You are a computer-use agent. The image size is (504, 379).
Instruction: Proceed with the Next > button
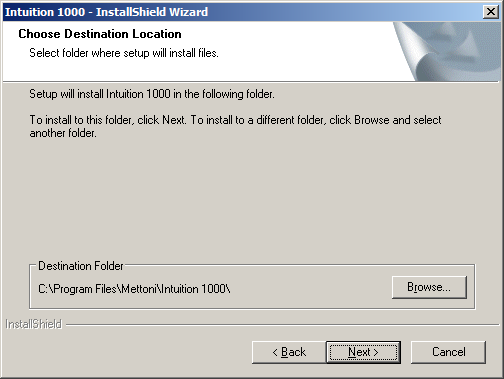(363, 352)
